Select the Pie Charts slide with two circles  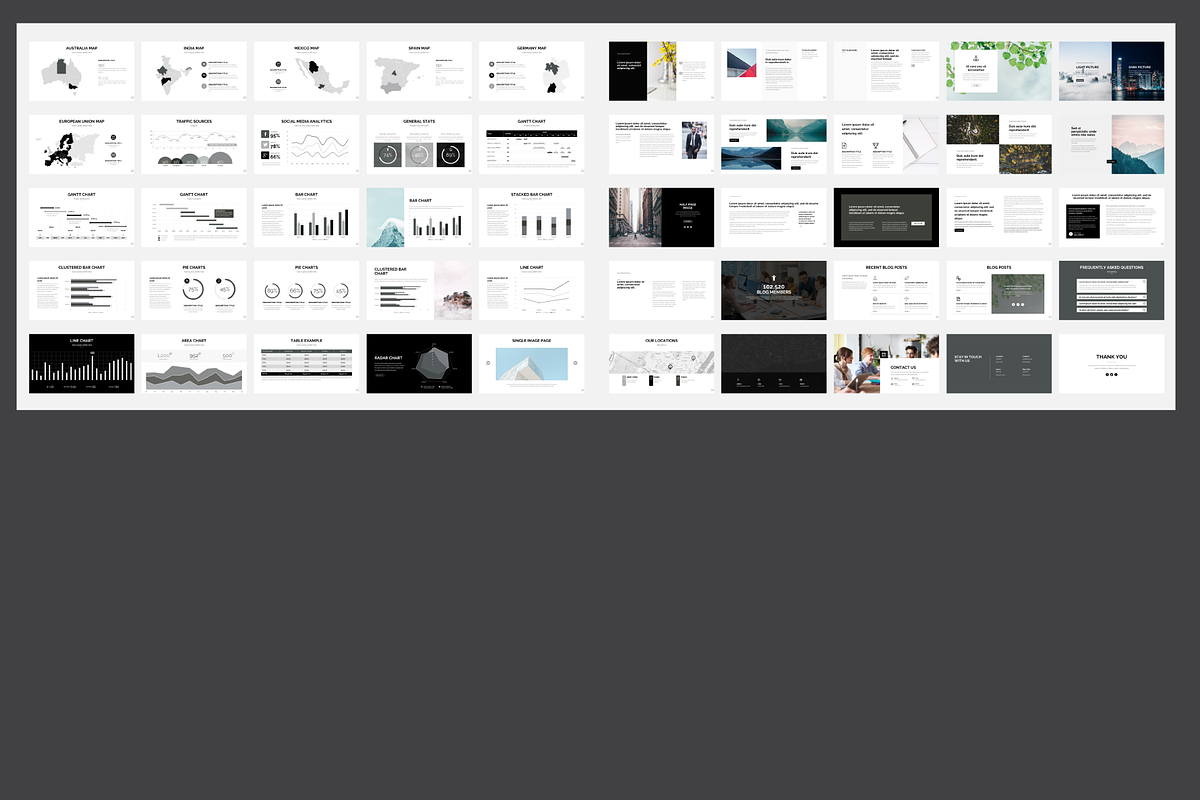pos(194,290)
